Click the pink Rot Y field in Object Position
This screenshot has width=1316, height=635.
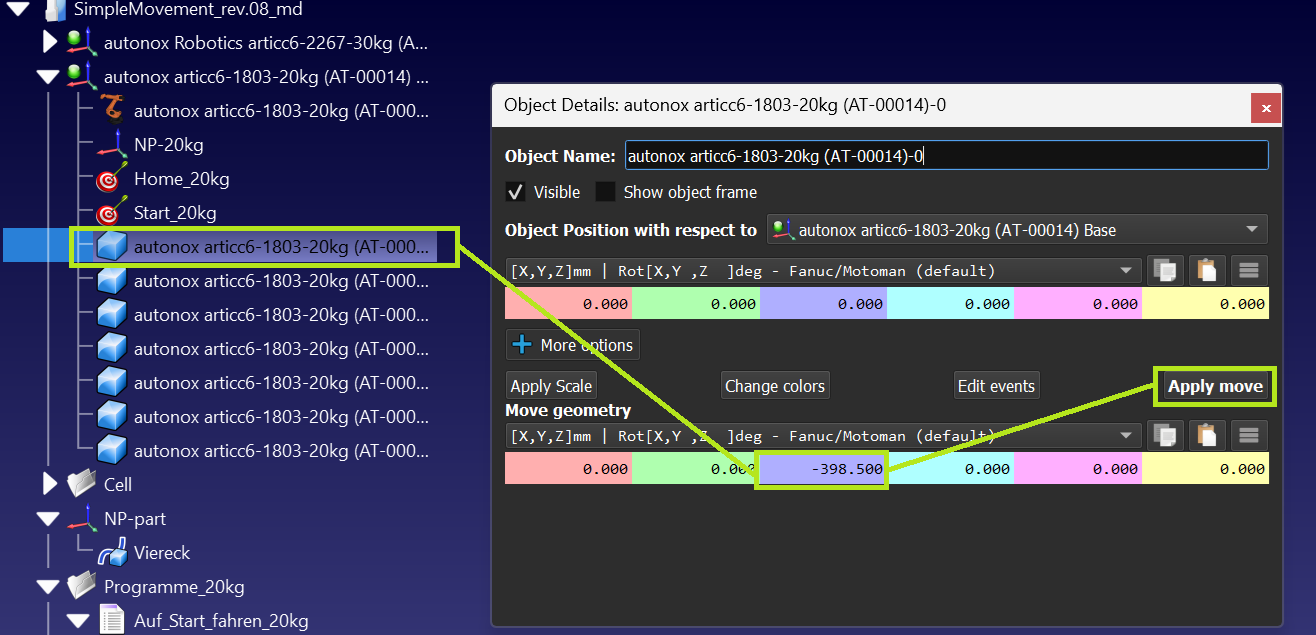coord(1078,304)
